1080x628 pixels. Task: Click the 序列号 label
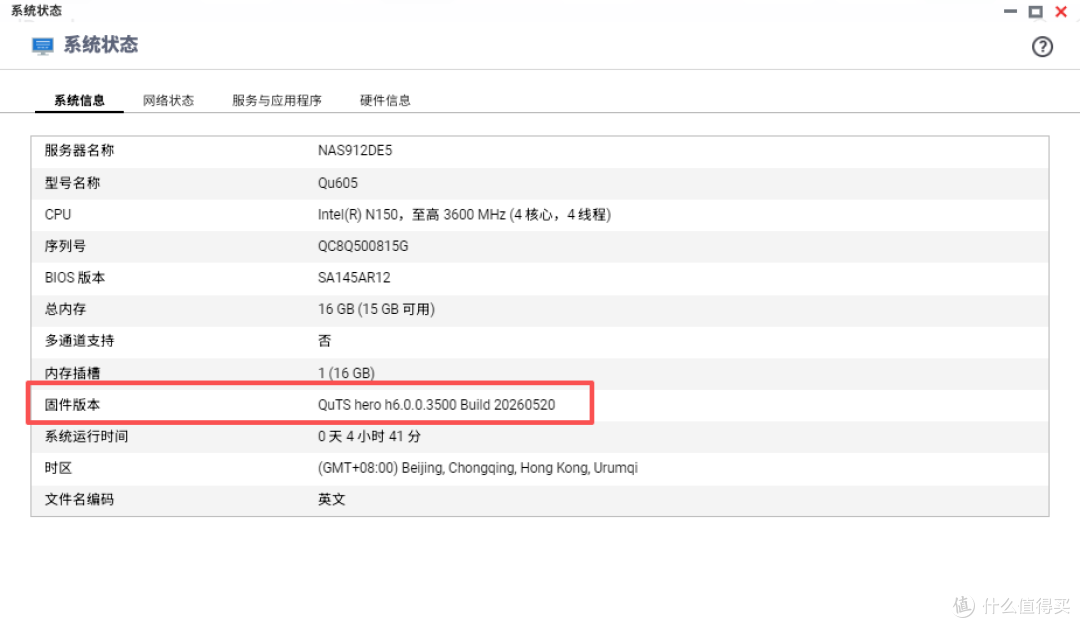tap(65, 247)
